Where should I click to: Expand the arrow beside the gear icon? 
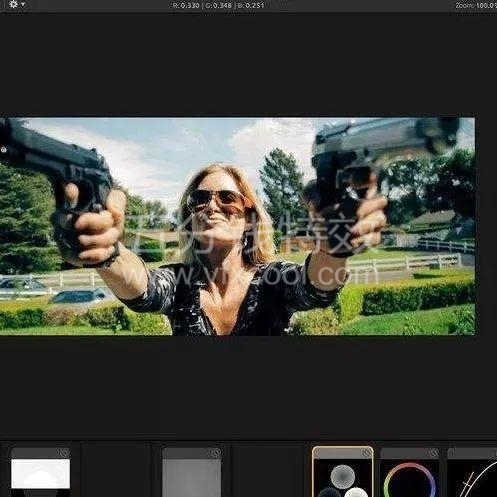coord(23,5)
